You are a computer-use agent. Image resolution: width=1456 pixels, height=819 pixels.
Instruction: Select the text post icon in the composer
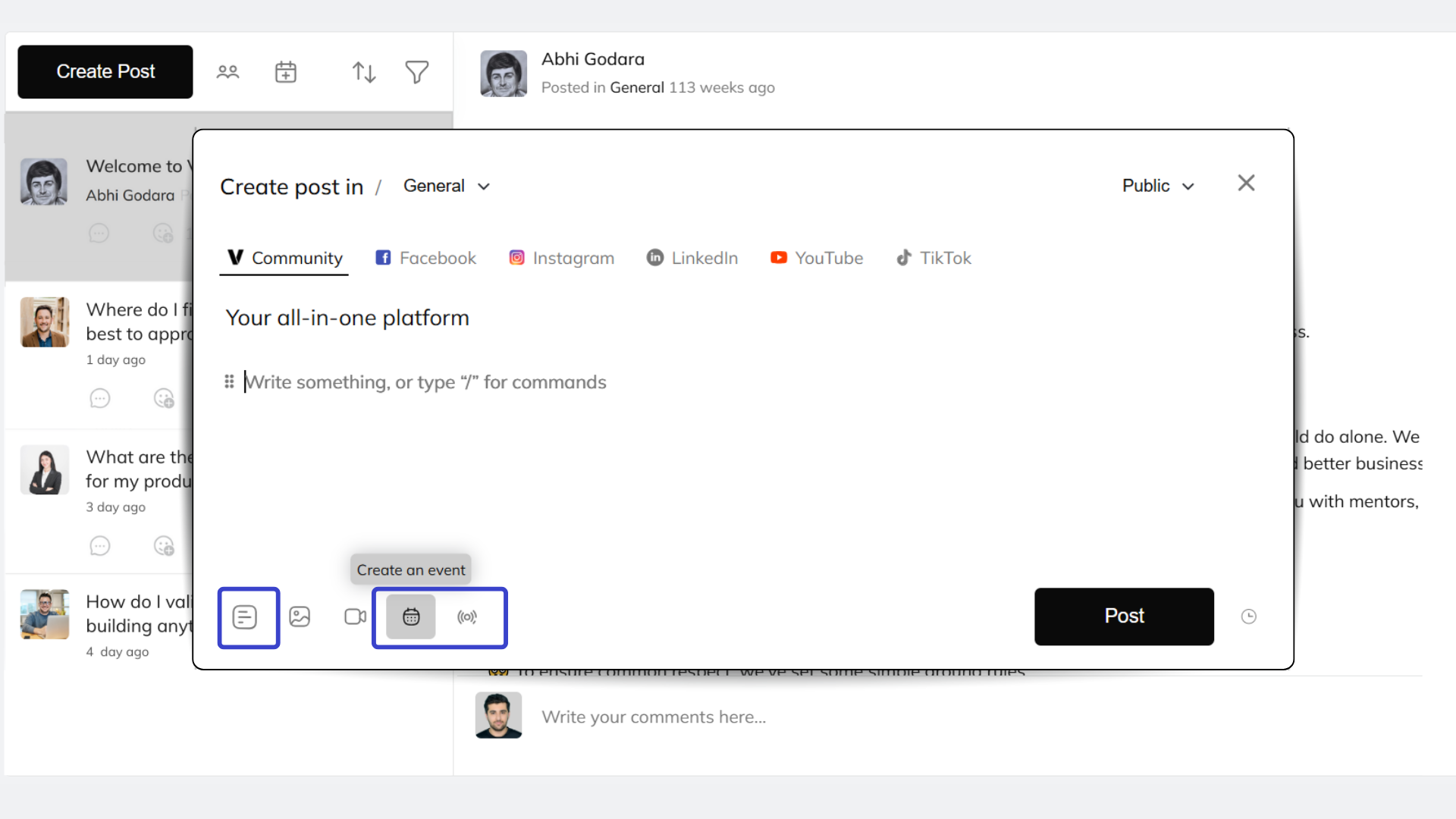point(248,617)
